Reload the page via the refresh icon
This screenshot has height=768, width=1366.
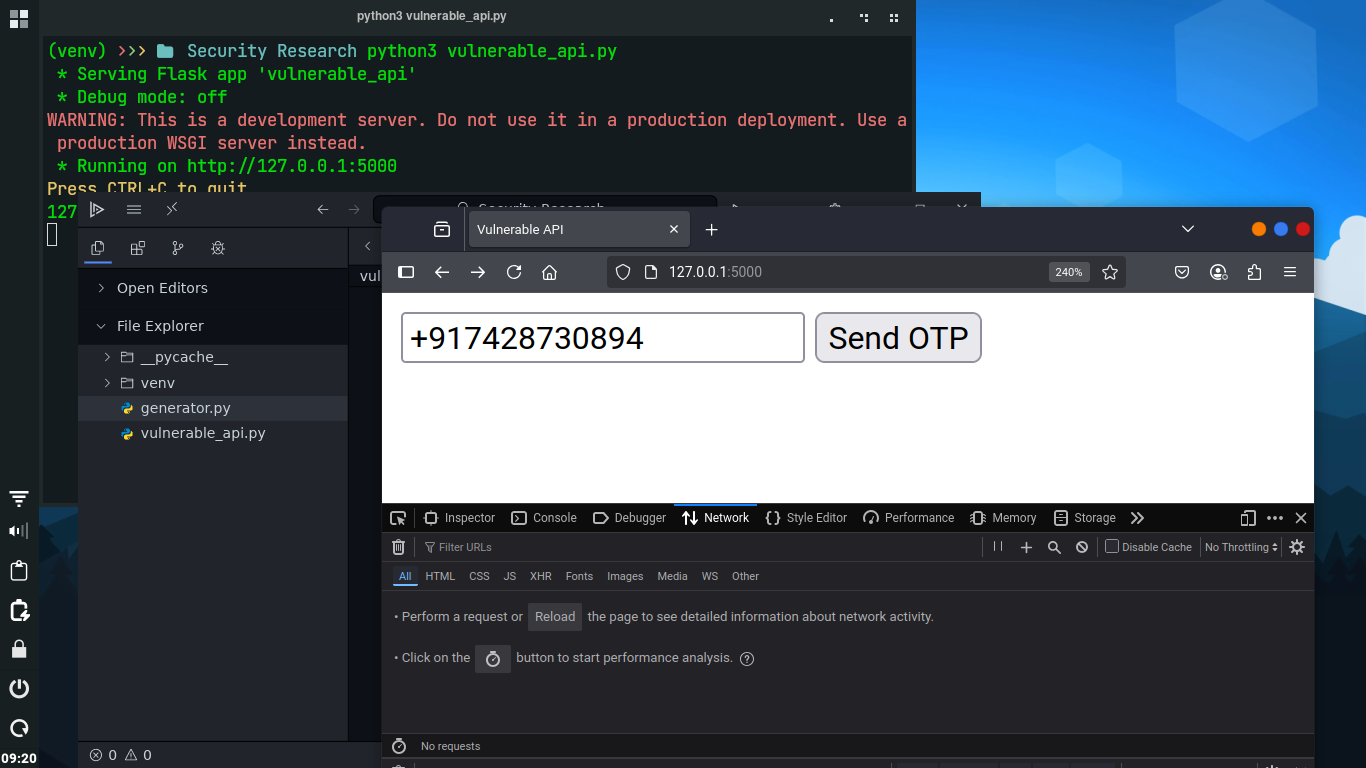[513, 271]
